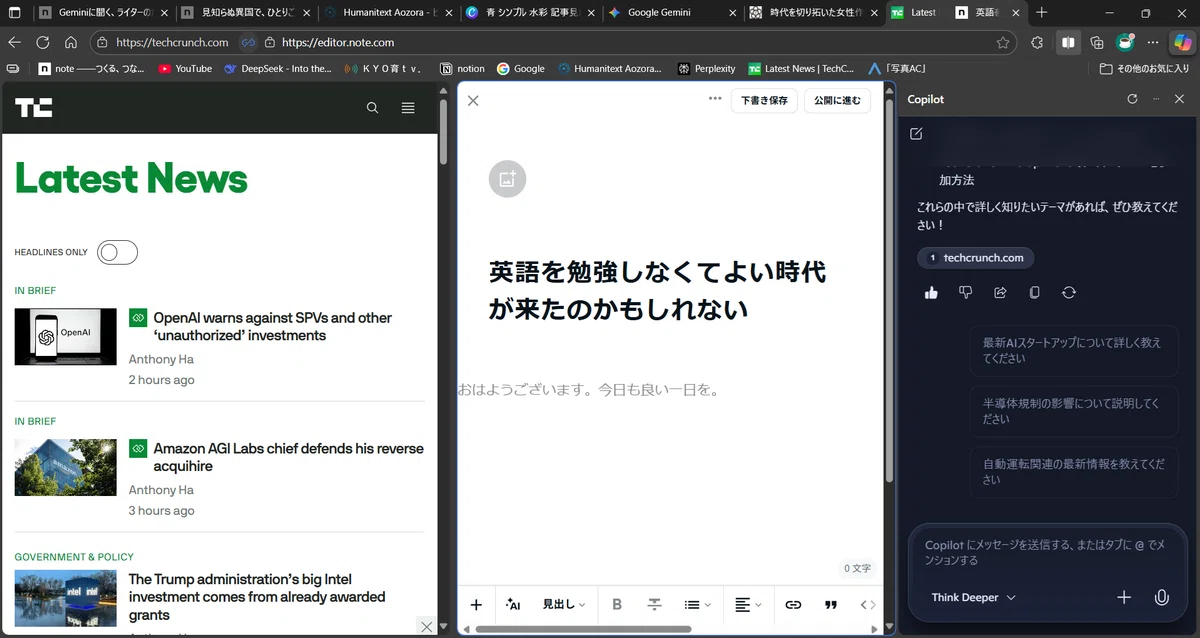Regenerate the Copilot response
1200x638 pixels.
[1069, 292]
